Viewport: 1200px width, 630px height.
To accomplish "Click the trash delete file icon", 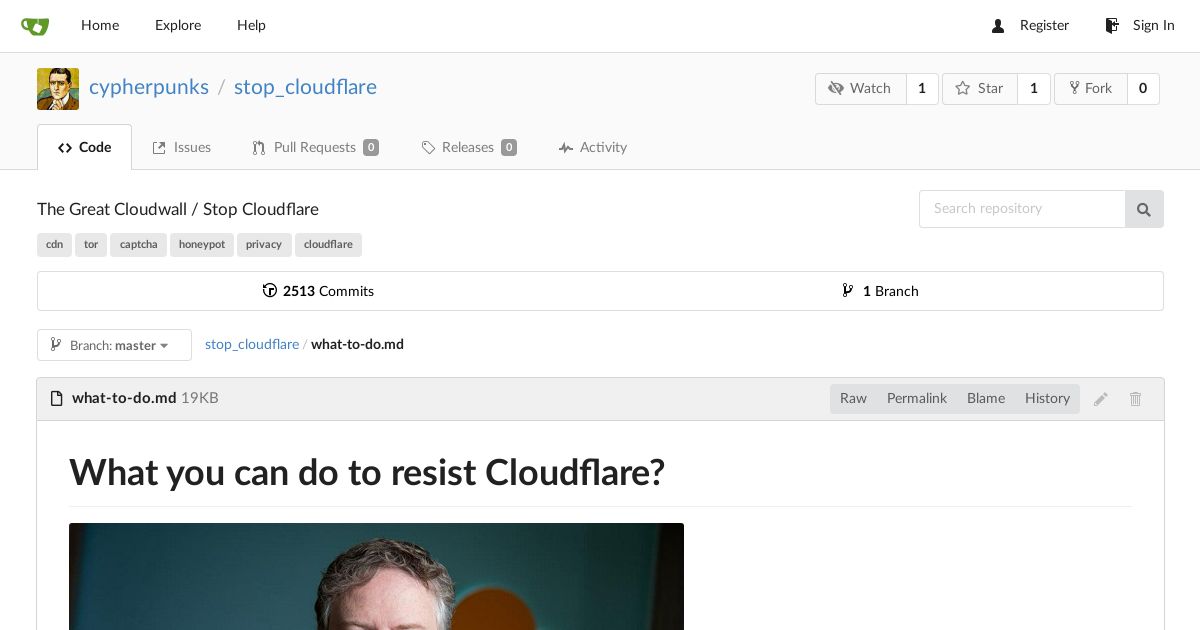I will 1136,399.
